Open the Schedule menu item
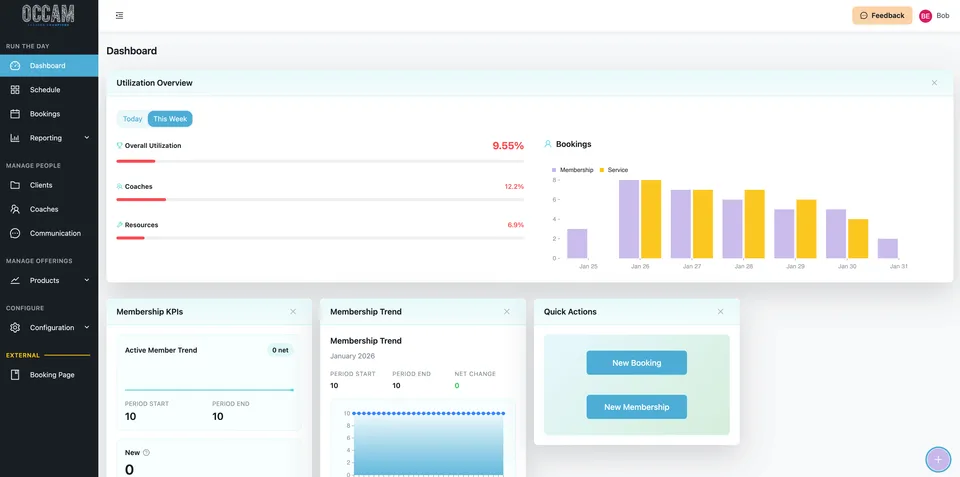960x477 pixels. [x=49, y=89]
